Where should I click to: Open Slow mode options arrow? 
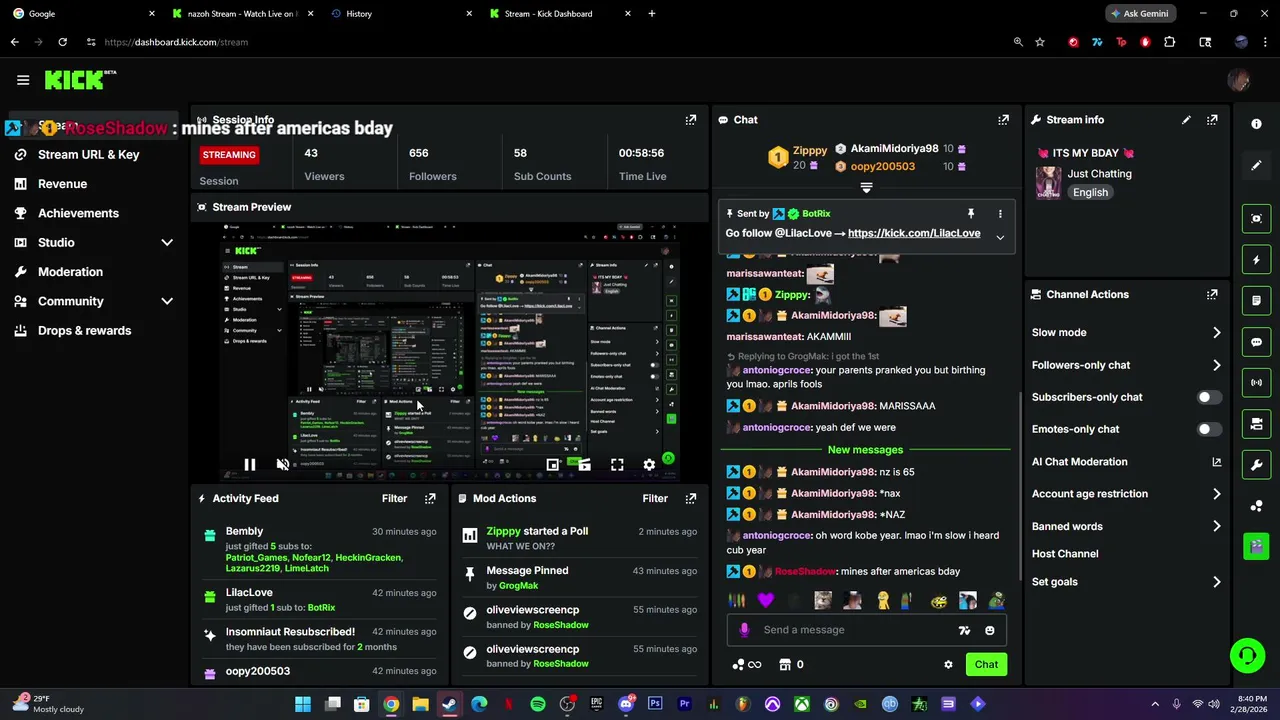(1216, 333)
